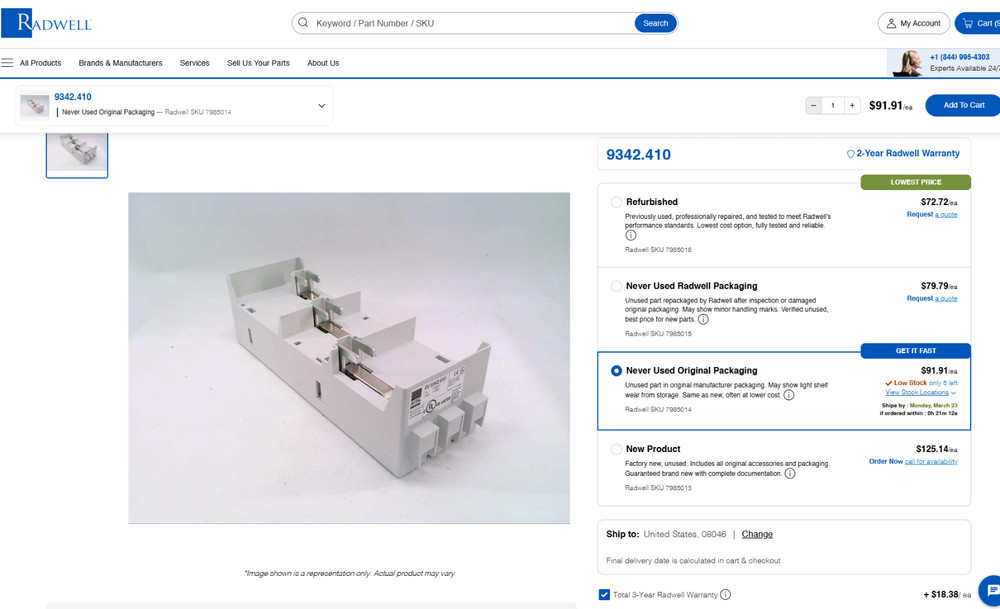The height and width of the screenshot is (609, 1000).
Task: Select Never Used Original Packaging radio button
Action: [616, 371]
